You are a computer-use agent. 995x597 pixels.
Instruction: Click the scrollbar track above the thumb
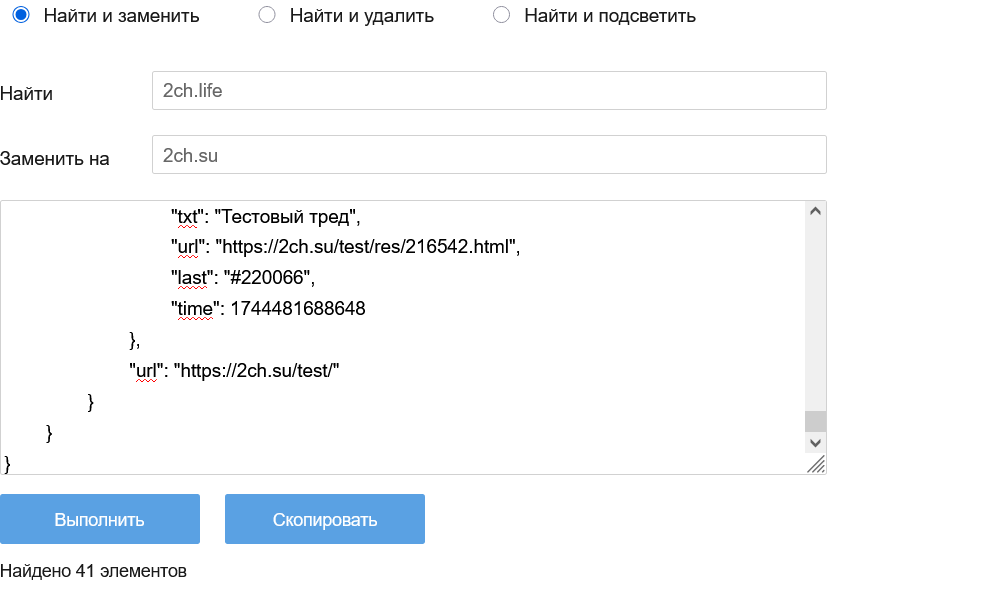(816, 310)
